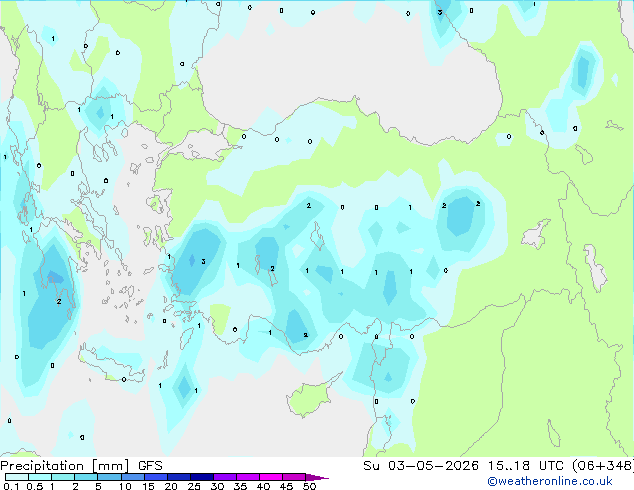This screenshot has width=634, height=490.
Task: Click the 0.5–1 mm legend color swatch
Action: [40, 477]
